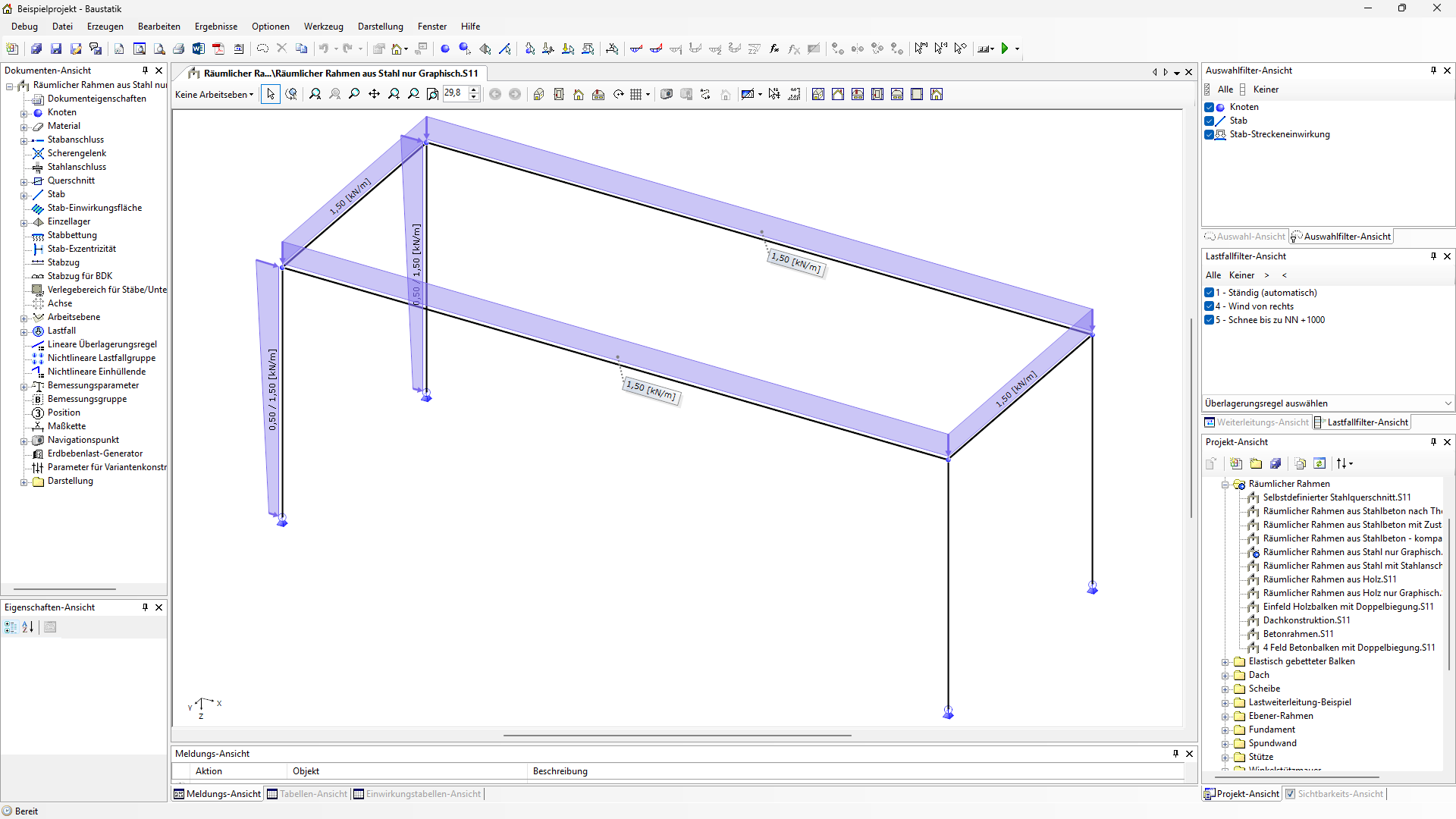
Task: Expand the Darstellung tree node
Action: tap(24, 482)
